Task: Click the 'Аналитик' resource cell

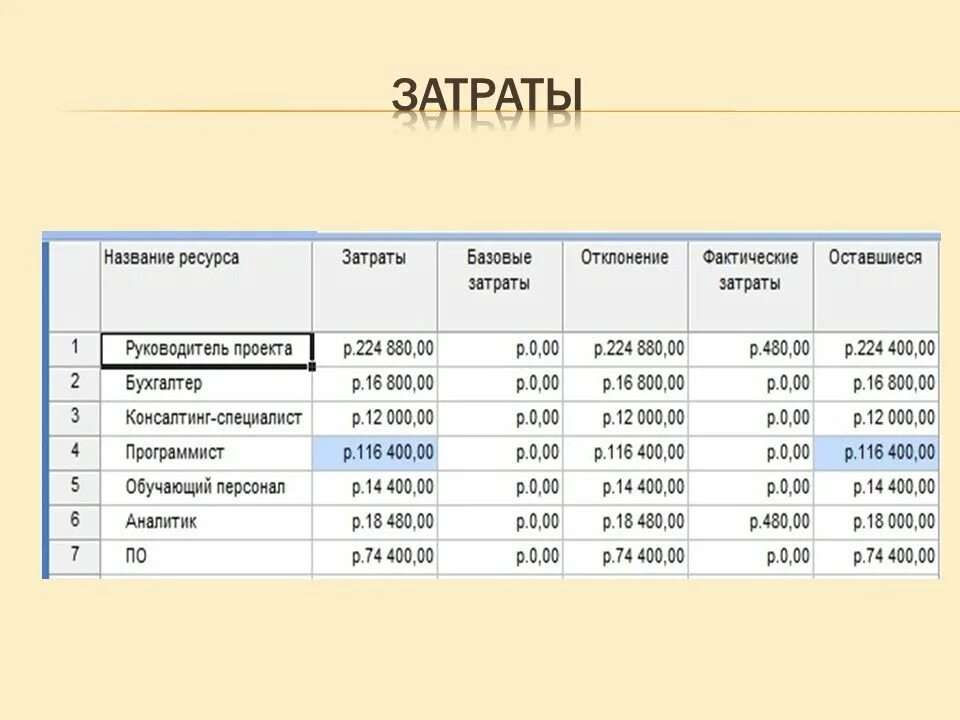Action: click(206, 522)
